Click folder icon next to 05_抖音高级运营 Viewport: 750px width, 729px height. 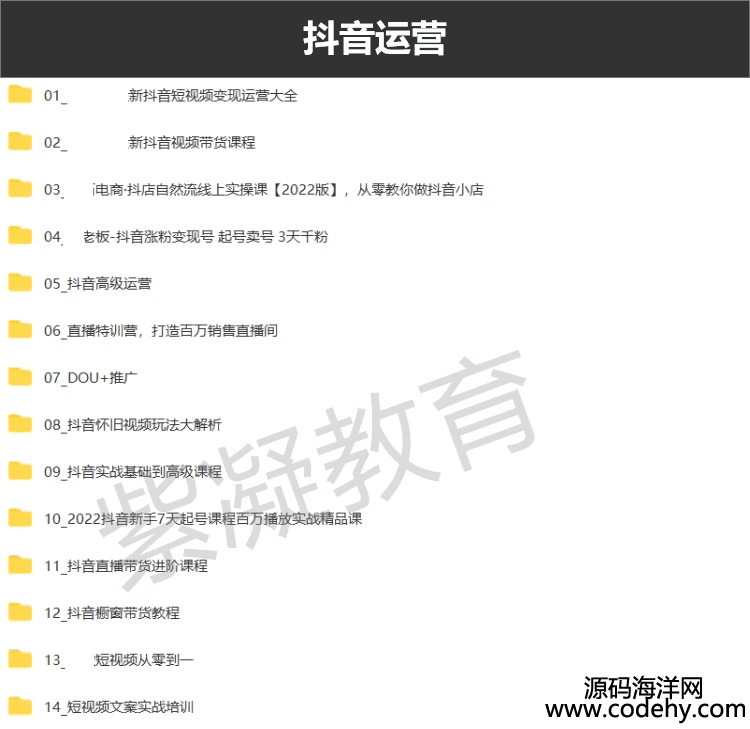(x=20, y=283)
